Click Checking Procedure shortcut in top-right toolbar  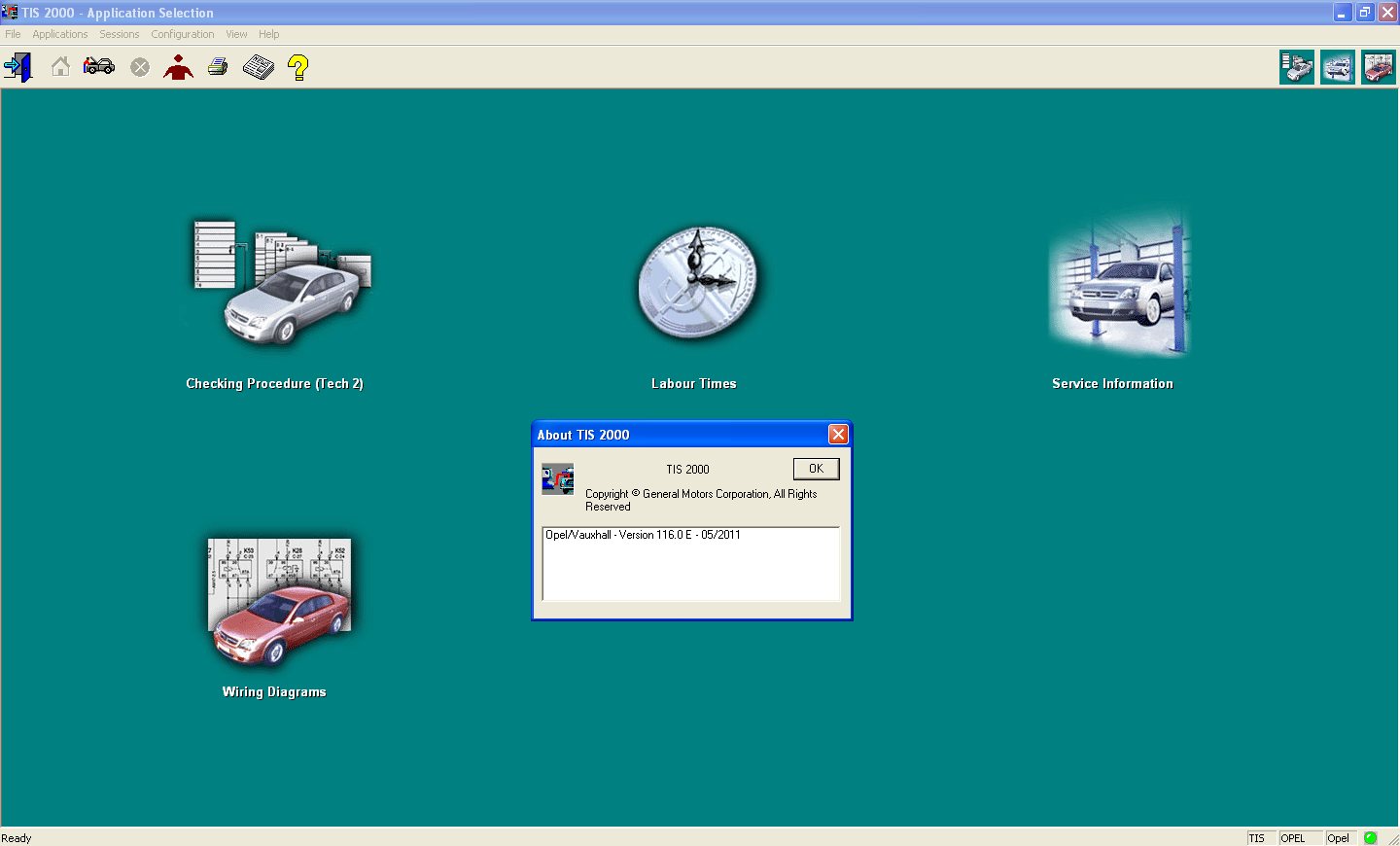point(1296,68)
